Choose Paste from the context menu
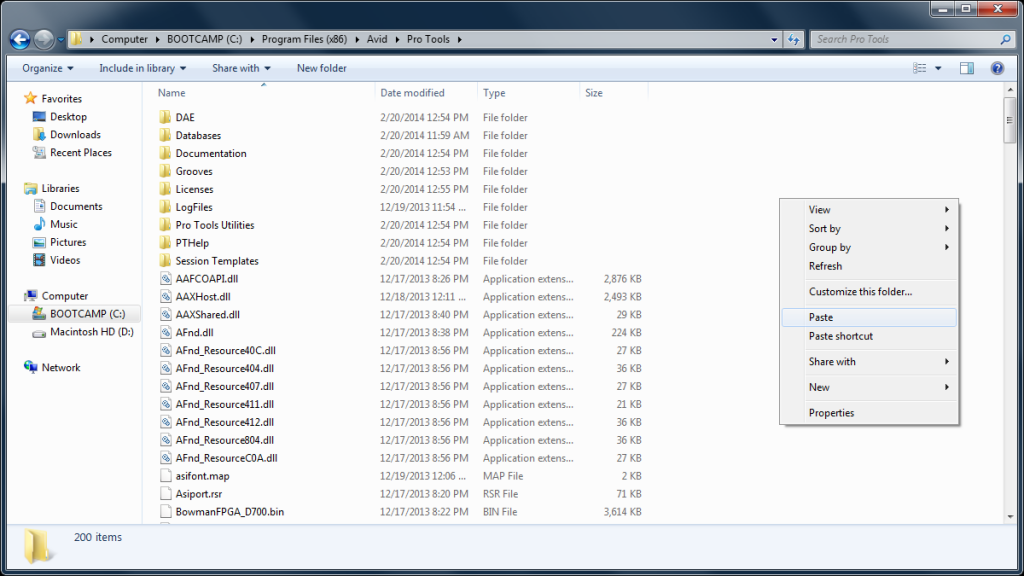The image size is (1024, 576). point(819,317)
